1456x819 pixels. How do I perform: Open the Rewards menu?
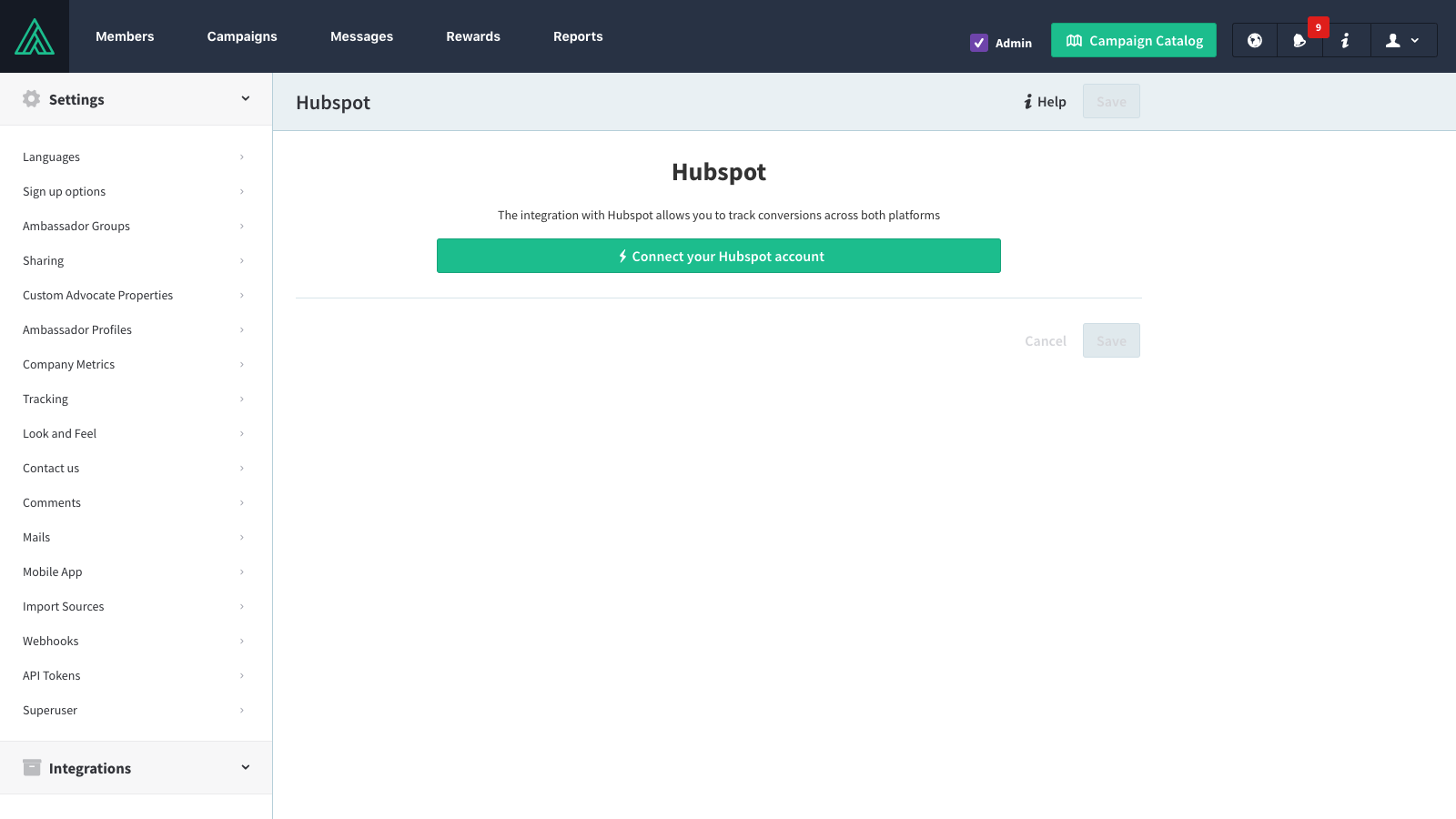point(473,36)
